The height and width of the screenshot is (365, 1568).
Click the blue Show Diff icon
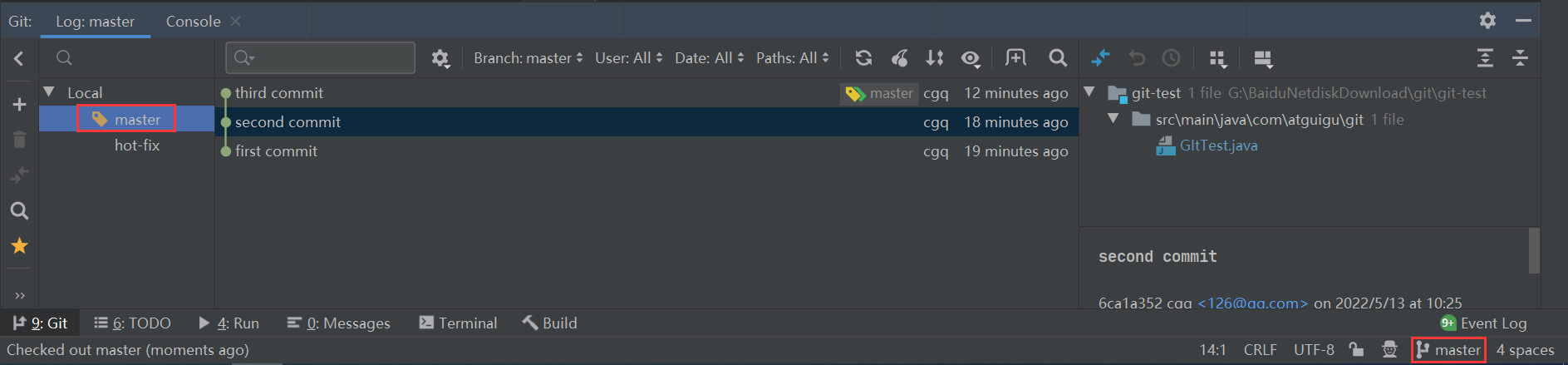click(1100, 58)
